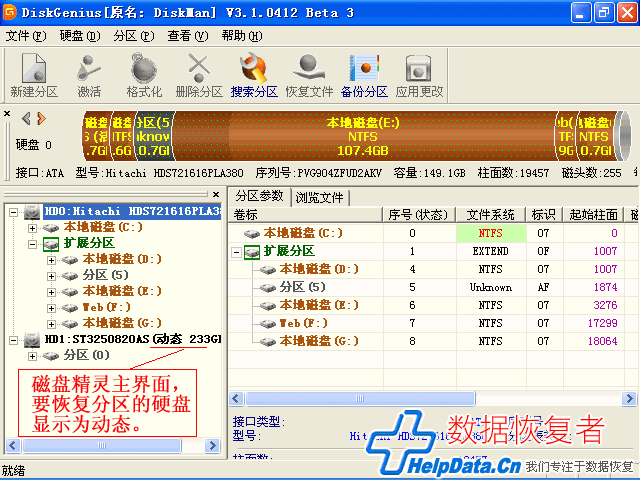Collapse 扩展分区 node in the tree
The image size is (640, 480).
click(x=32, y=244)
